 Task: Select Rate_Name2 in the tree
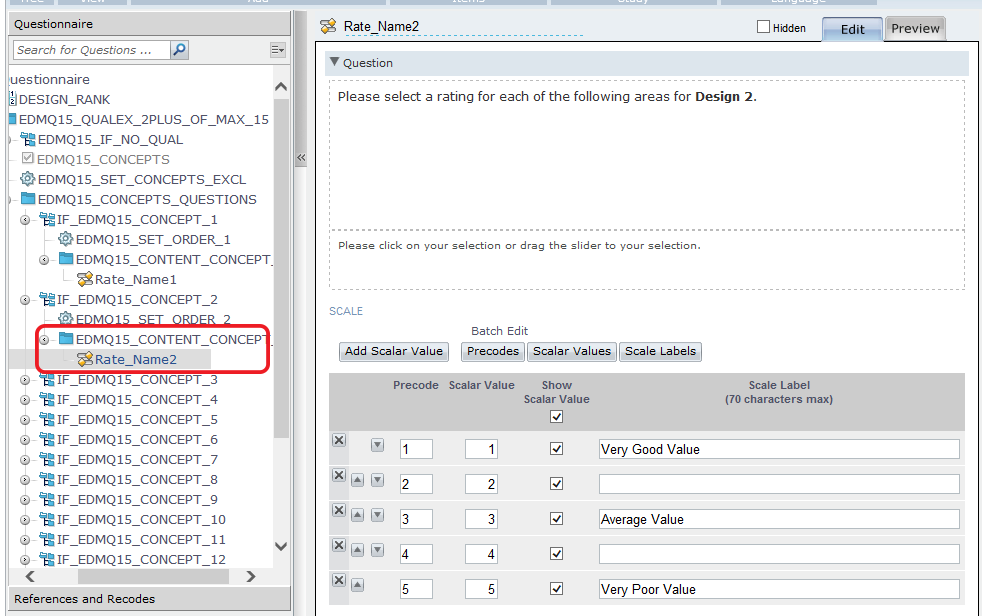(135, 359)
